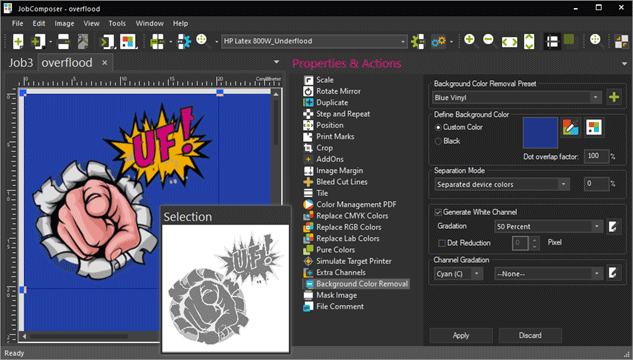Viewport: 633px width, 360px height.
Task: Switch to the Job3 tab
Action: (x=21, y=63)
